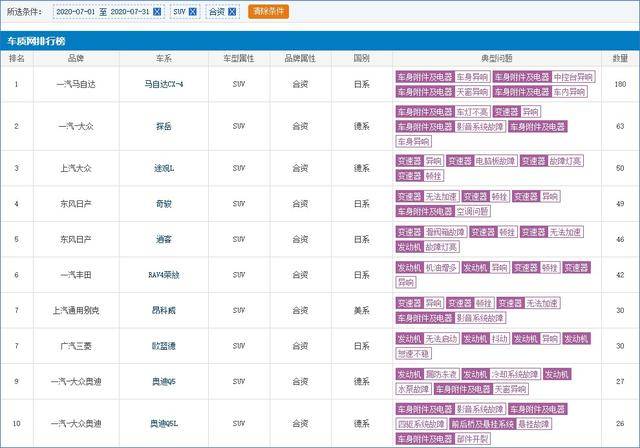Viewport: 640px width, 448px height.
Task: Click the 影音系统故障 tag in the 昂科威 row
Action: 480,318
